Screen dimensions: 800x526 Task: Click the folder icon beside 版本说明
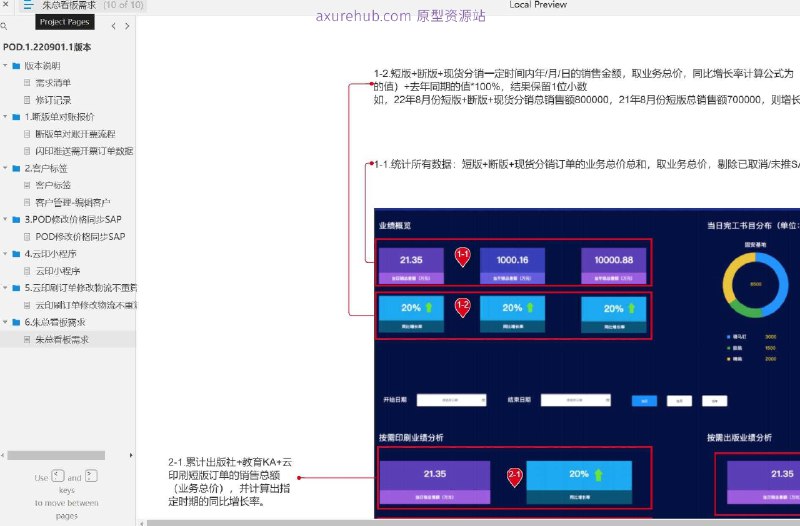click(x=16, y=66)
